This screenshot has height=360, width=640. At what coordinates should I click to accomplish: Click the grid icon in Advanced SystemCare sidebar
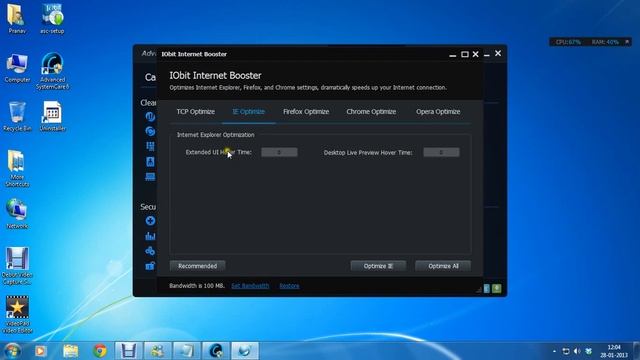pyautogui.click(x=150, y=146)
